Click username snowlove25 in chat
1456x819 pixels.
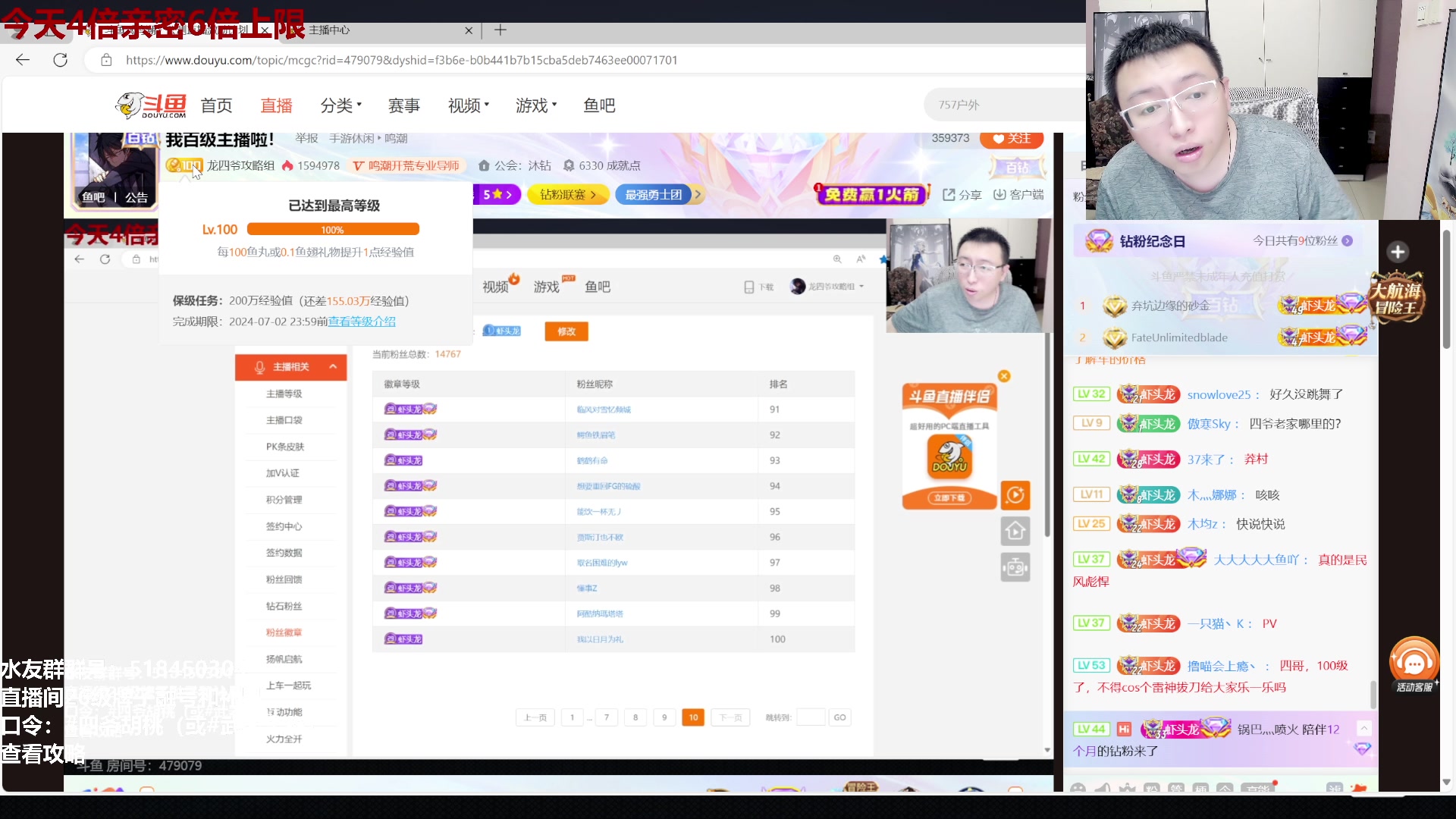[x=1219, y=394]
